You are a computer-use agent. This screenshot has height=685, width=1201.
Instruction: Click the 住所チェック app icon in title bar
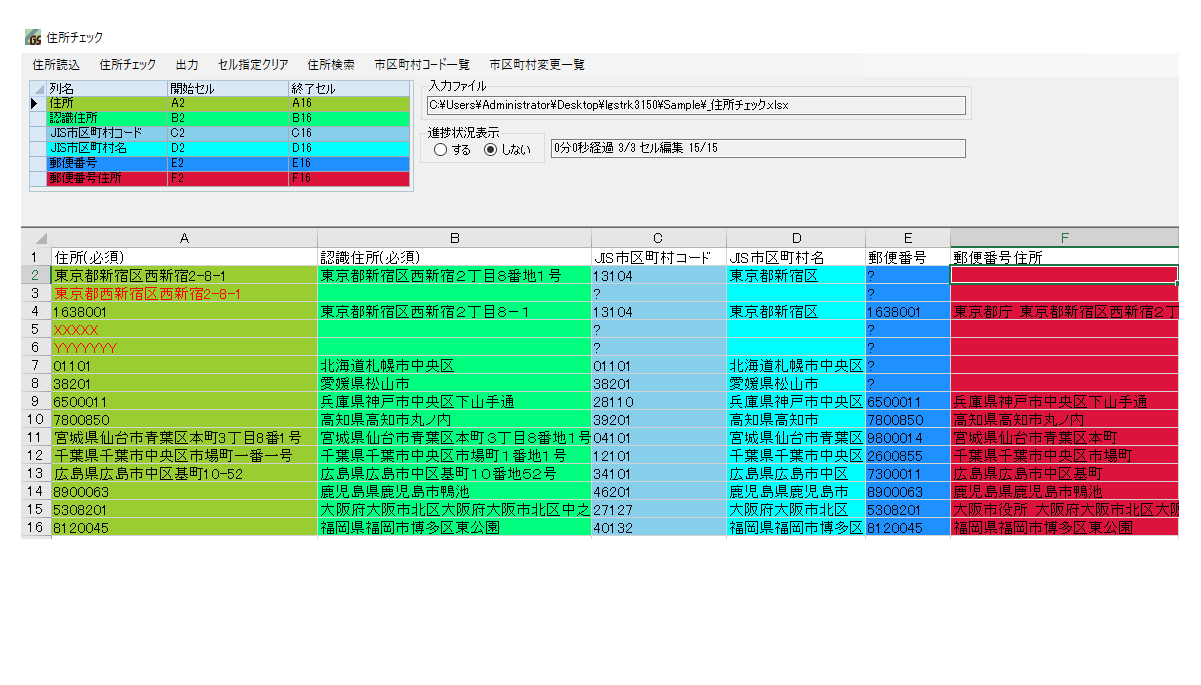tap(34, 38)
